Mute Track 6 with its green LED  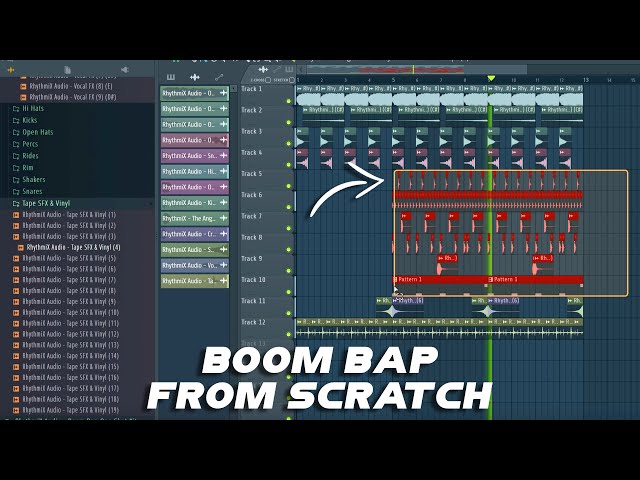[x=289, y=207]
